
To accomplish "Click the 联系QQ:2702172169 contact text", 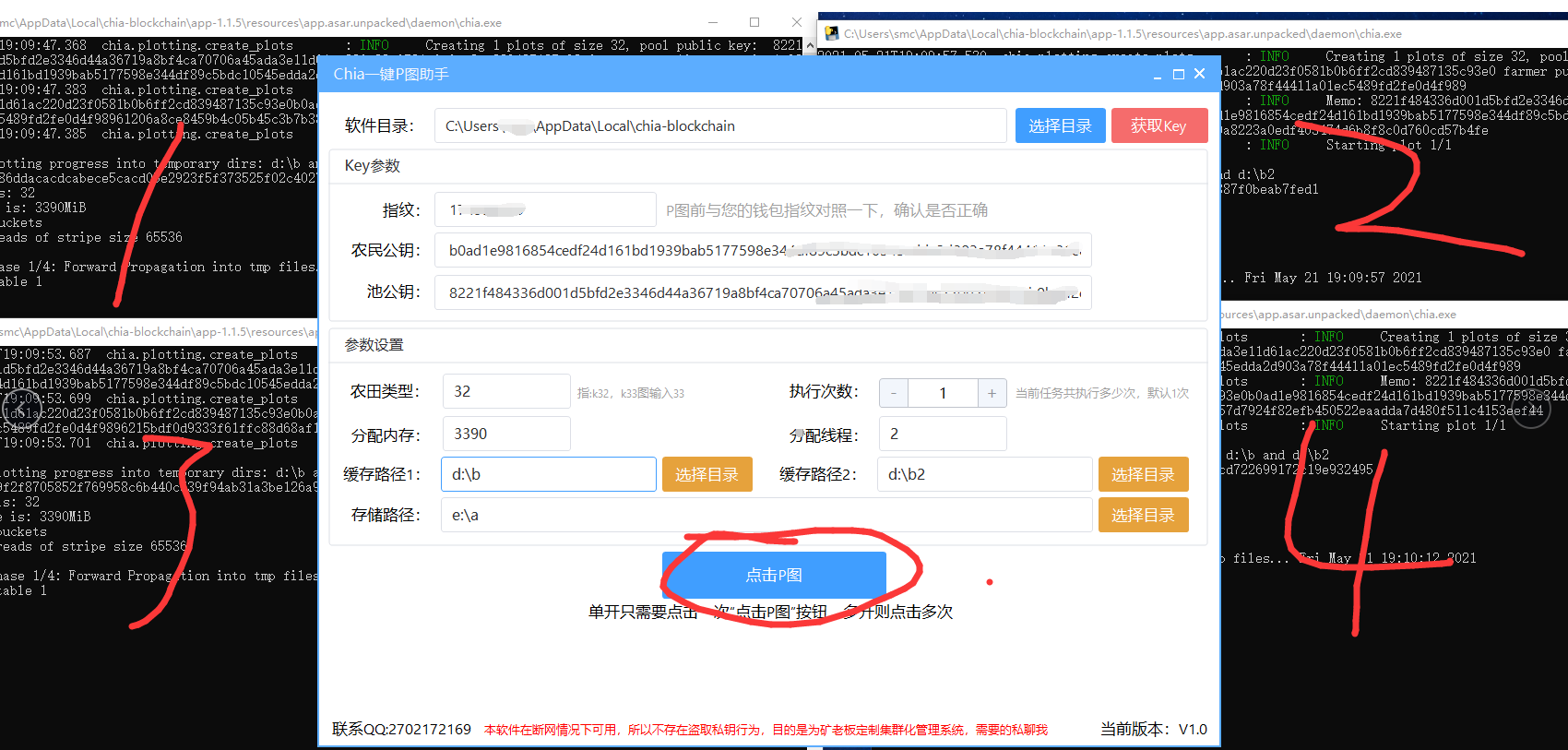I will tap(401, 729).
